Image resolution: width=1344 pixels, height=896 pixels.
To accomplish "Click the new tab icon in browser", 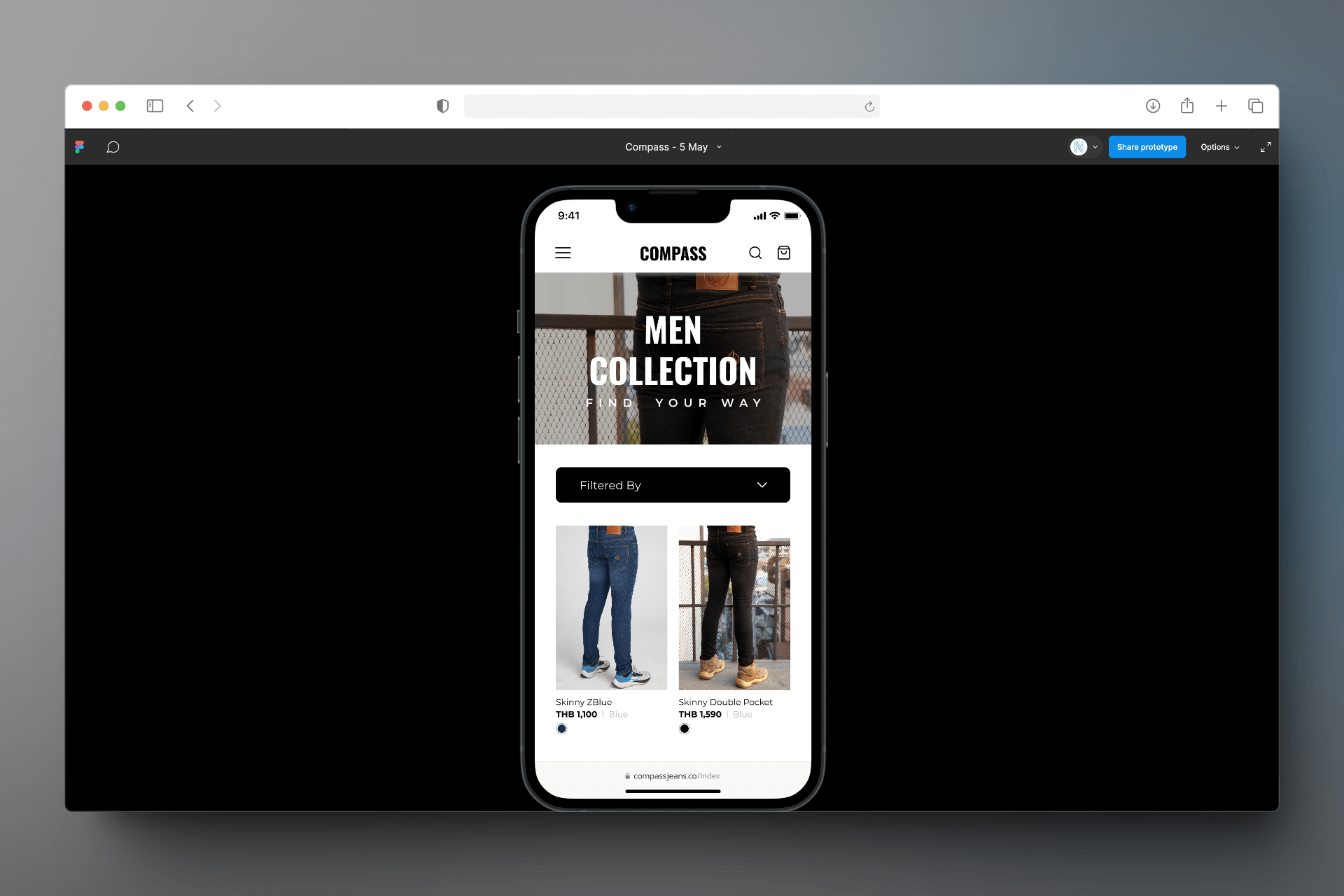I will (1221, 105).
